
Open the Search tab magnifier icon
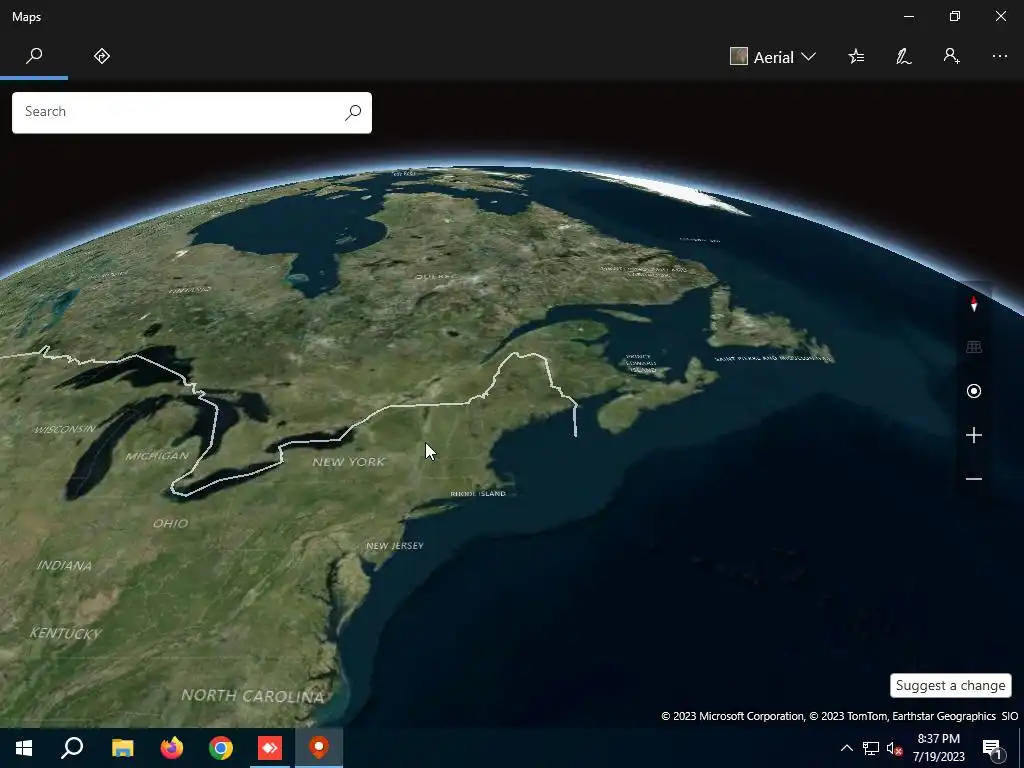[34, 56]
